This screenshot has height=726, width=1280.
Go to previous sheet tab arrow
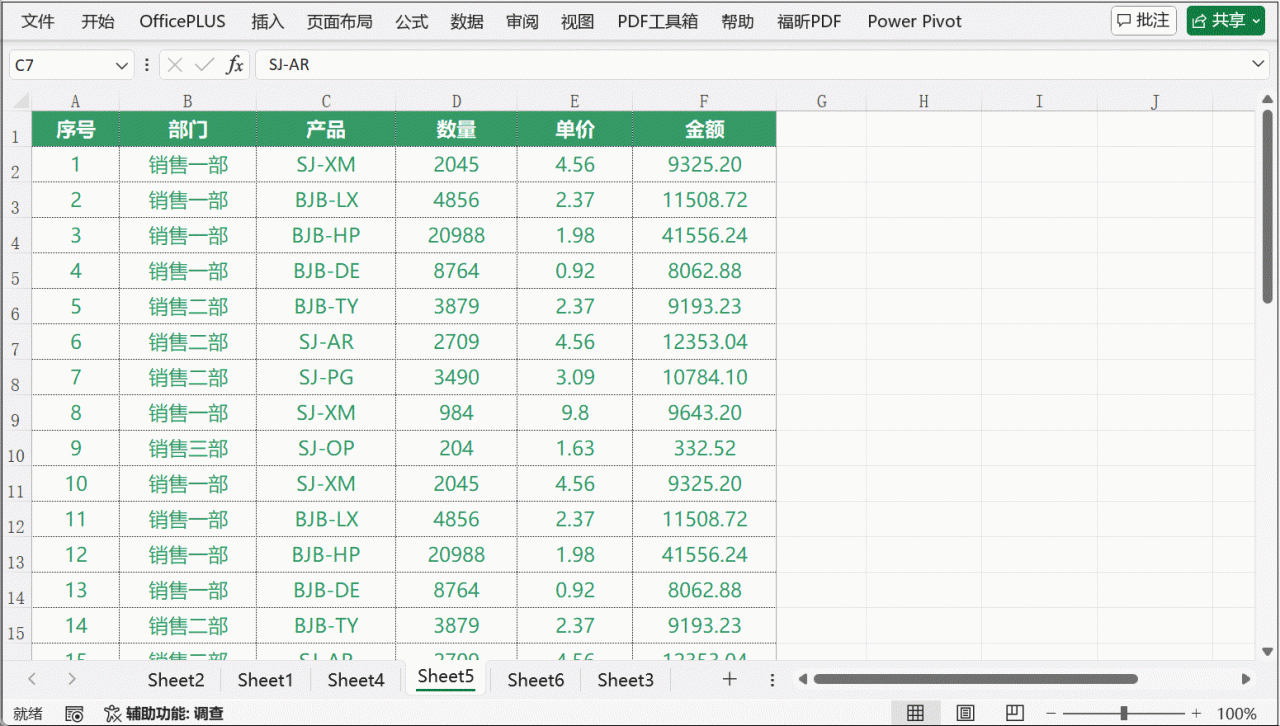(32, 680)
